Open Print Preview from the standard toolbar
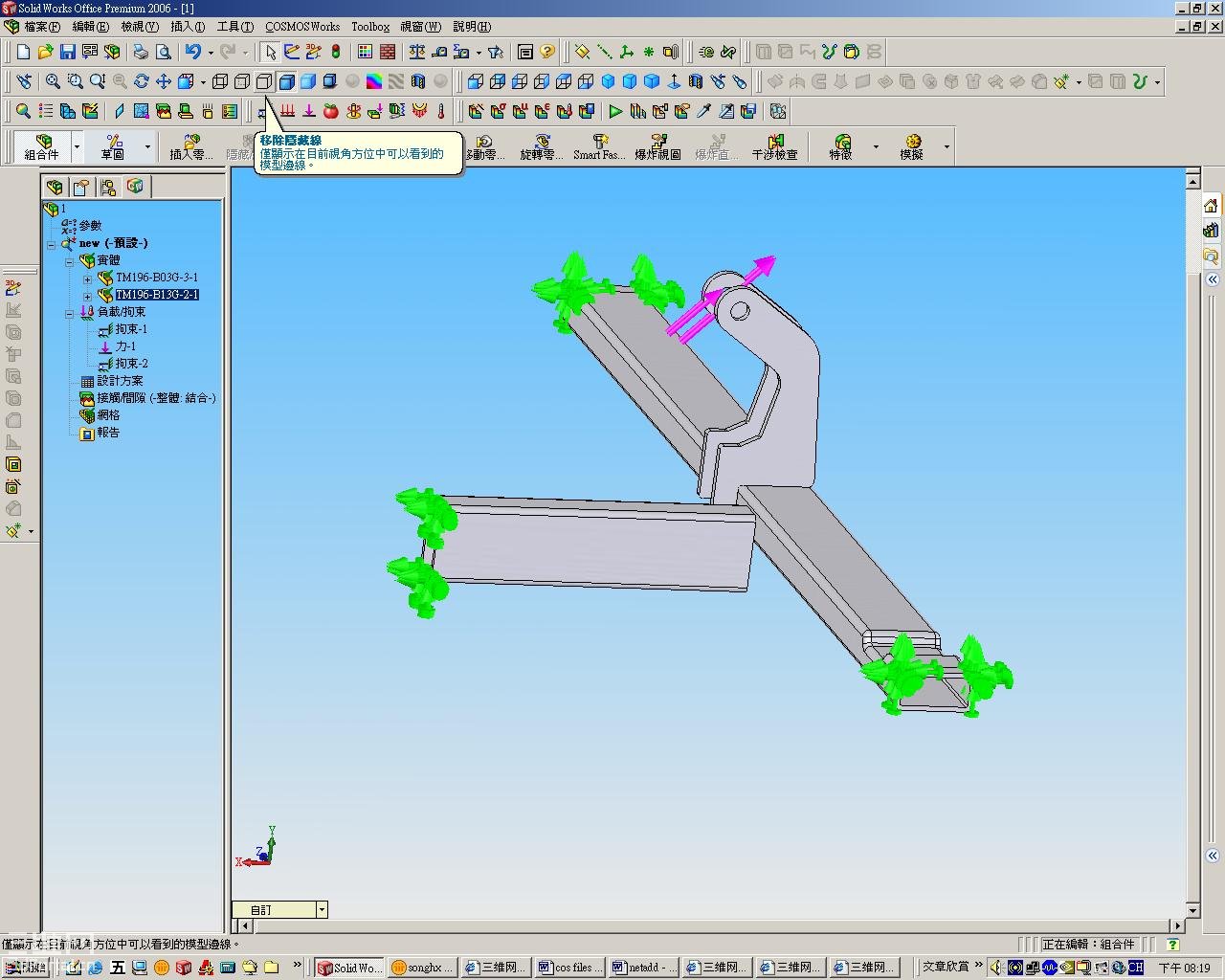The width and height of the screenshot is (1225, 980). [x=163, y=52]
